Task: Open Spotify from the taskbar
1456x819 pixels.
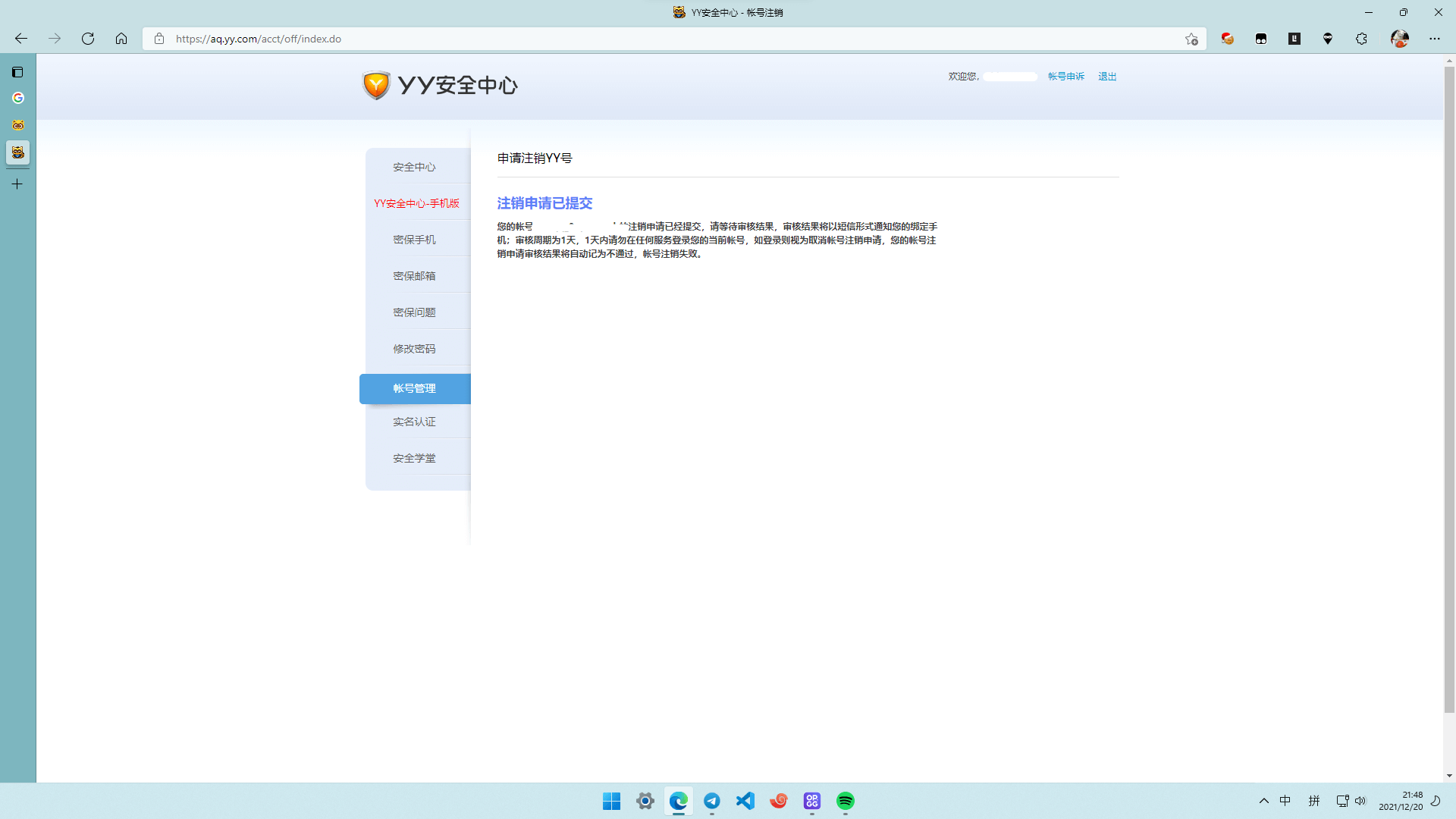Action: point(846,801)
